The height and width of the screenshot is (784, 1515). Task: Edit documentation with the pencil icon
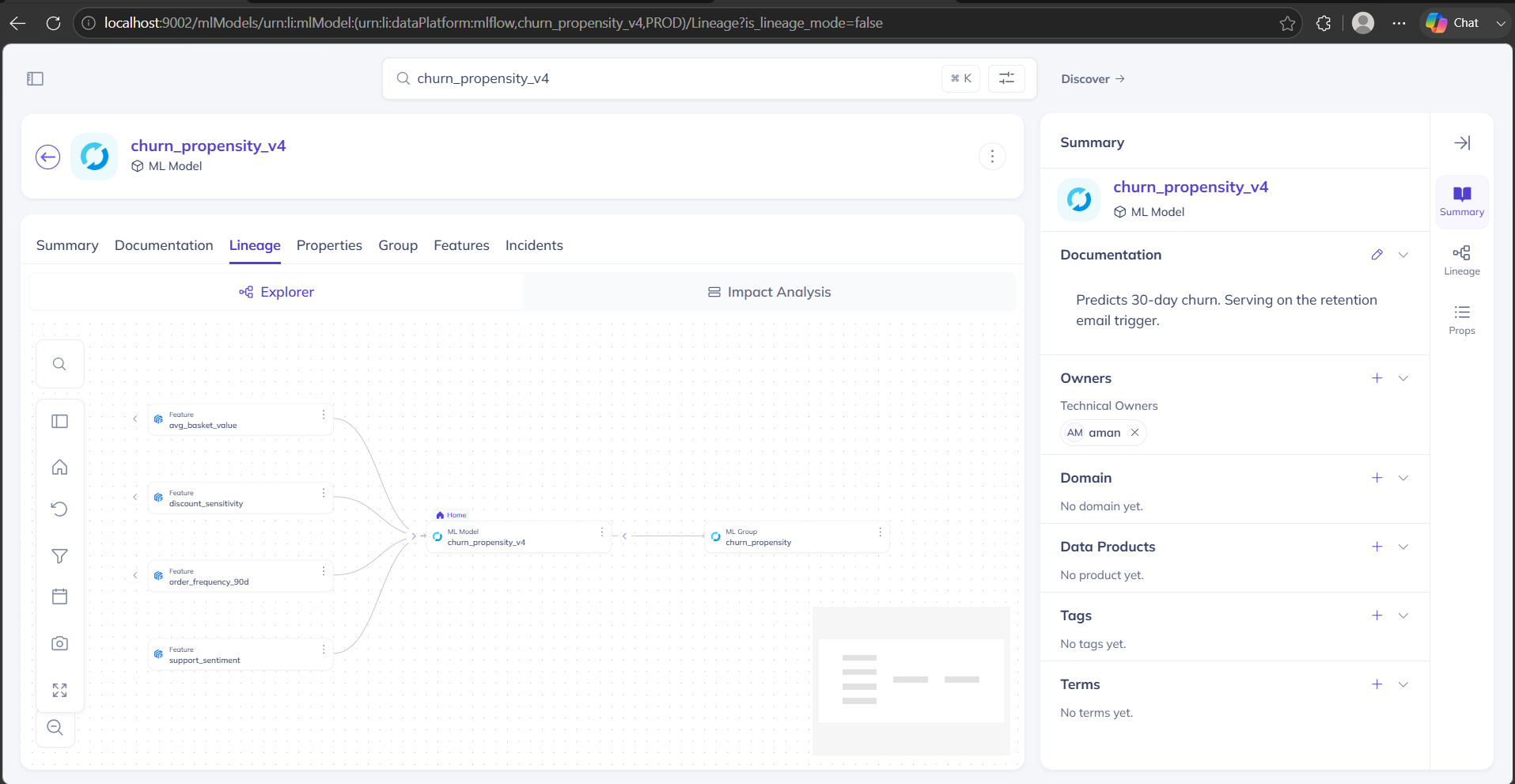point(1377,255)
